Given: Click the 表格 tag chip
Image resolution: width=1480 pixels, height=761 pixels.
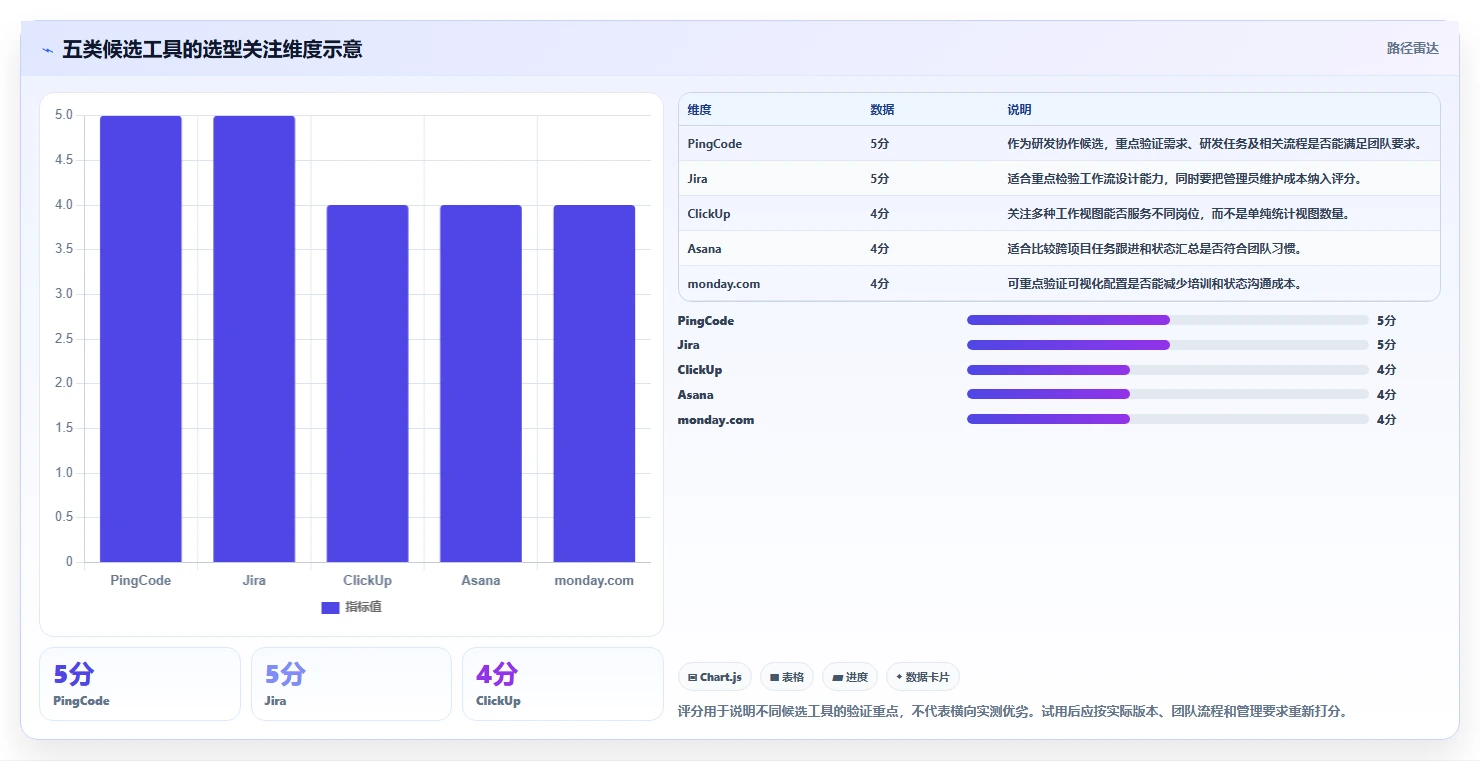Looking at the screenshot, I should 787,677.
